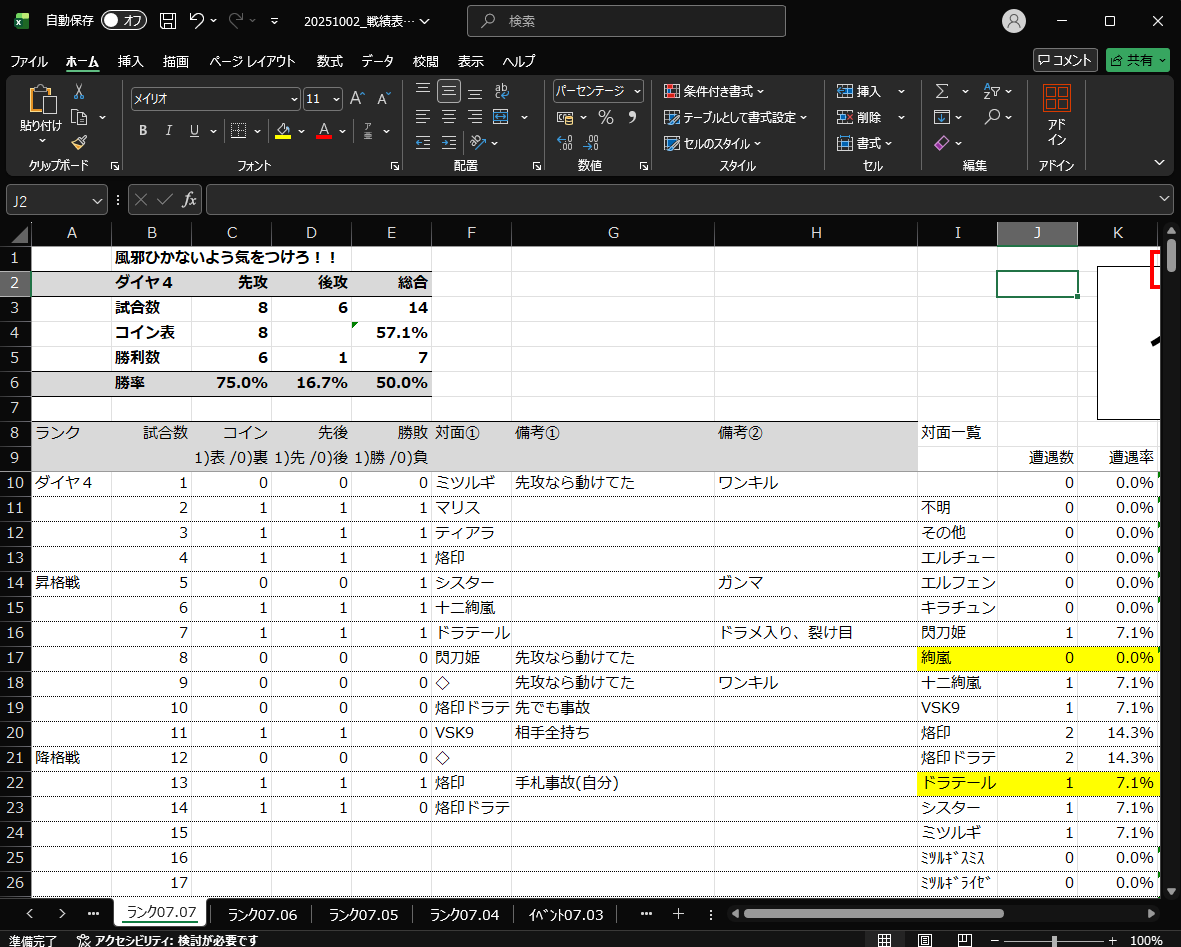
Task: Click the zoom slider handle
Action: 1054,940
